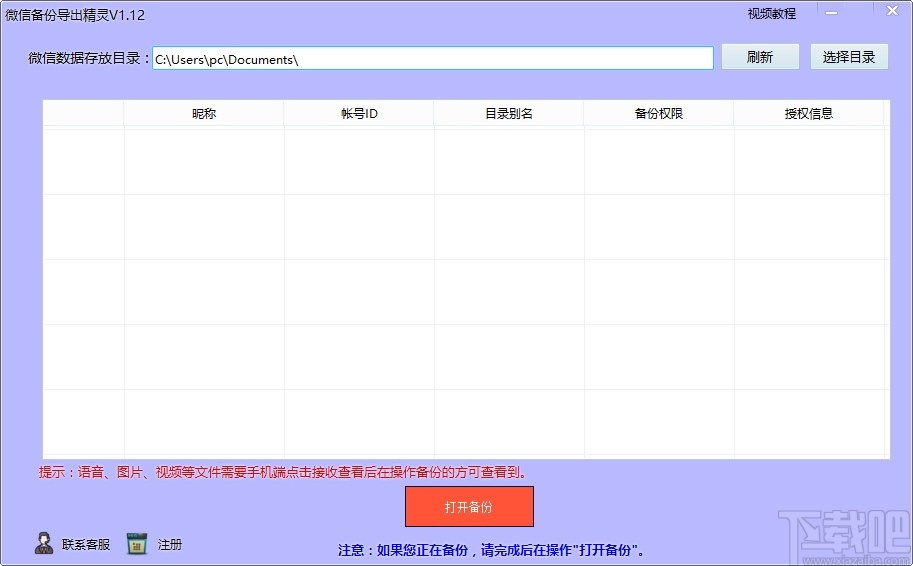Open 联系客服 contact support link

coord(86,544)
